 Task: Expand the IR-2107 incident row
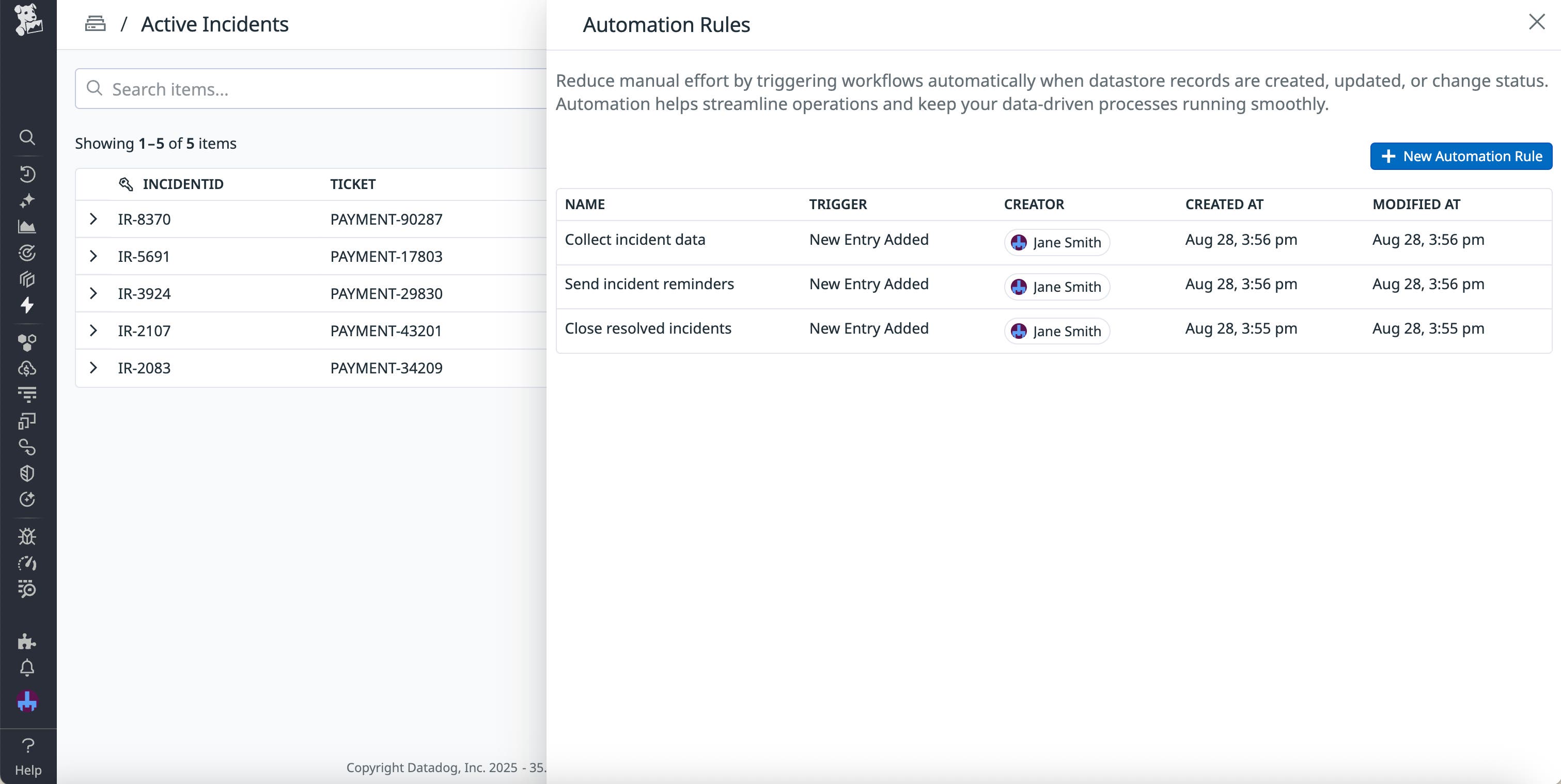(x=93, y=330)
